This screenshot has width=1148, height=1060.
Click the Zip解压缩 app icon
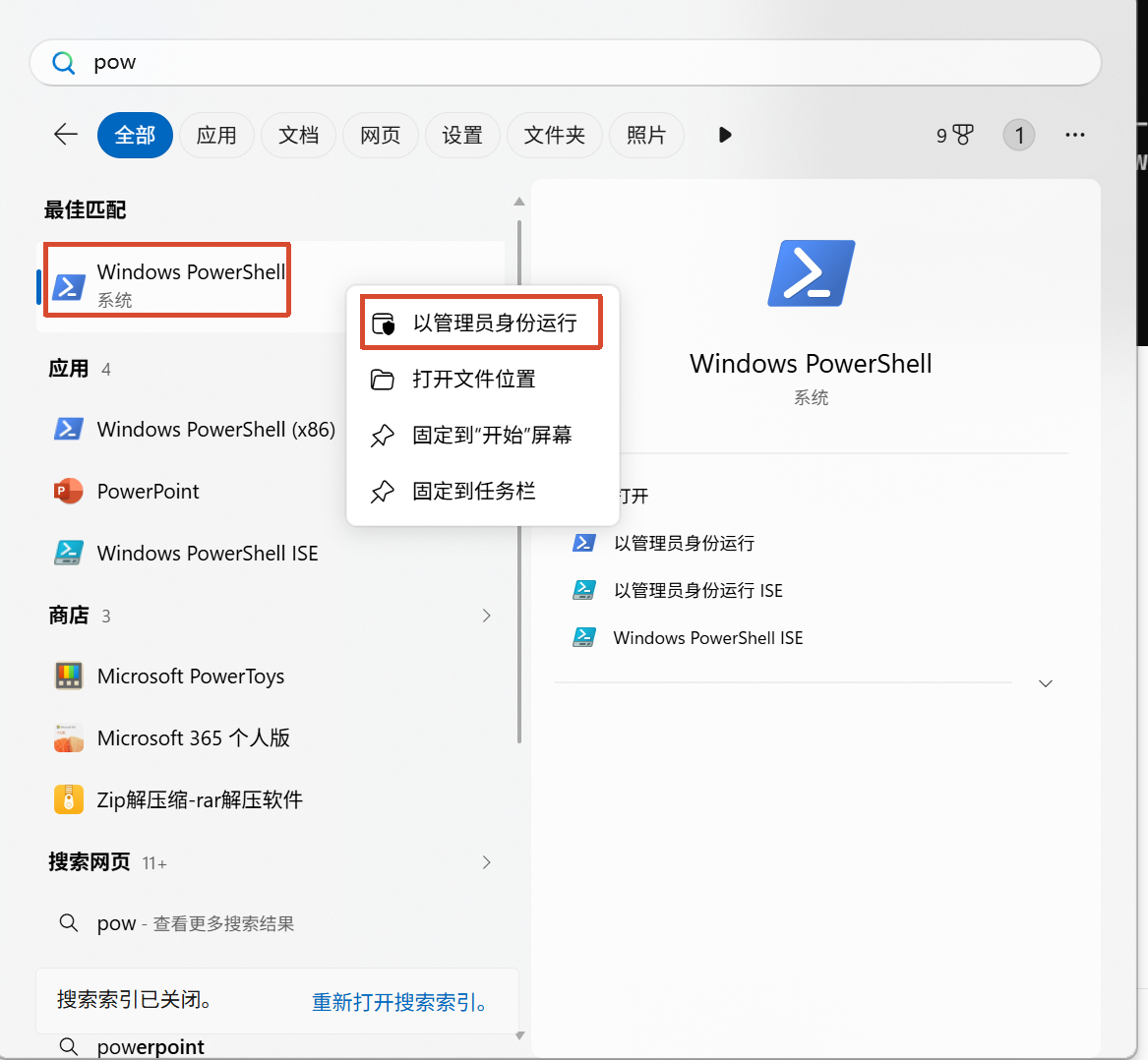(x=69, y=799)
